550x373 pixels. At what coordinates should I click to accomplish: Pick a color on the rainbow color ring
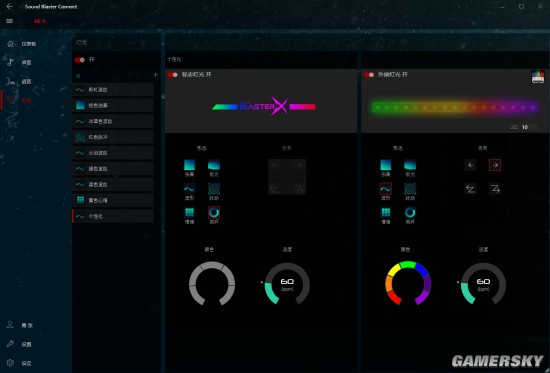tap(408, 283)
